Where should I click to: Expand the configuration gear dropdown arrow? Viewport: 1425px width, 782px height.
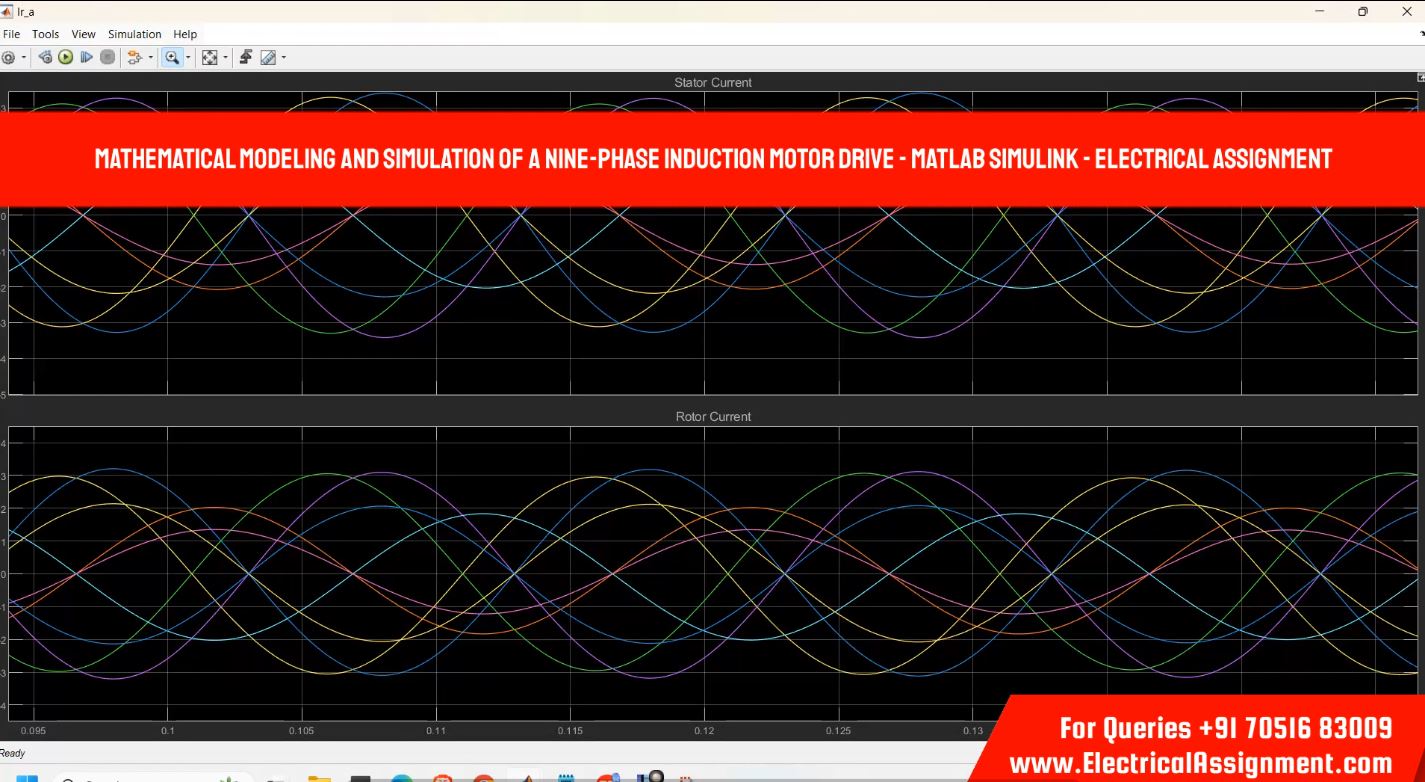(24, 58)
